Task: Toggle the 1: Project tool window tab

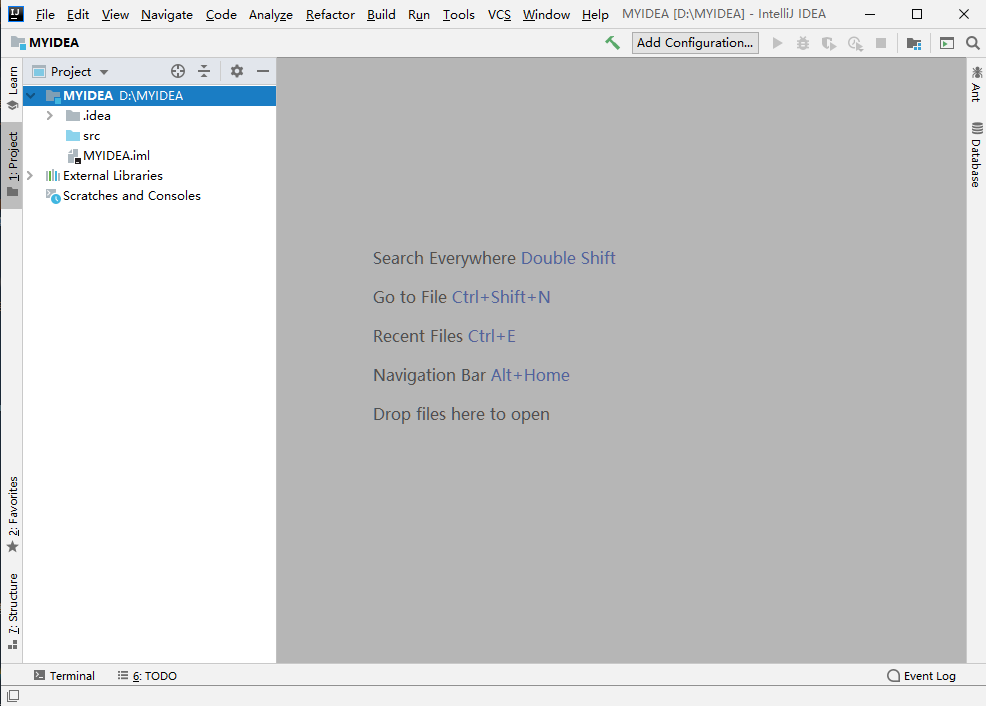Action: tap(13, 165)
